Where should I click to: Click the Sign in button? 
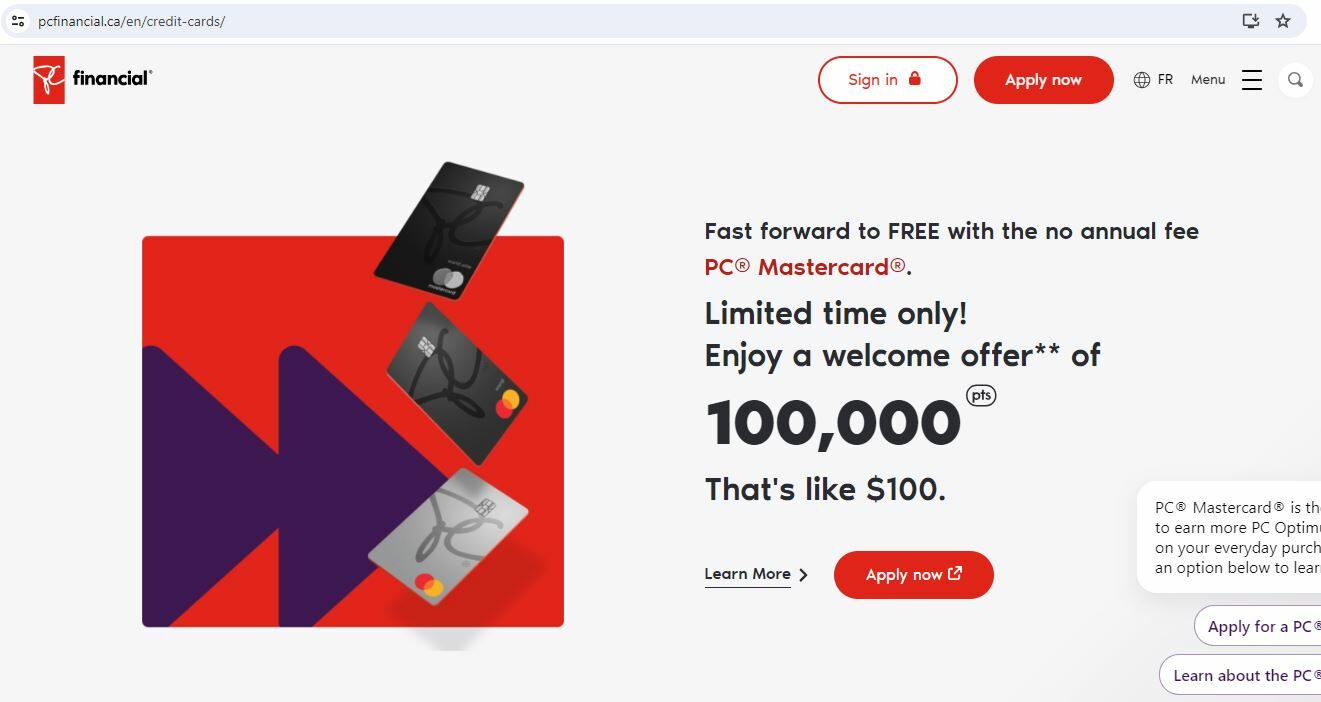tap(887, 79)
